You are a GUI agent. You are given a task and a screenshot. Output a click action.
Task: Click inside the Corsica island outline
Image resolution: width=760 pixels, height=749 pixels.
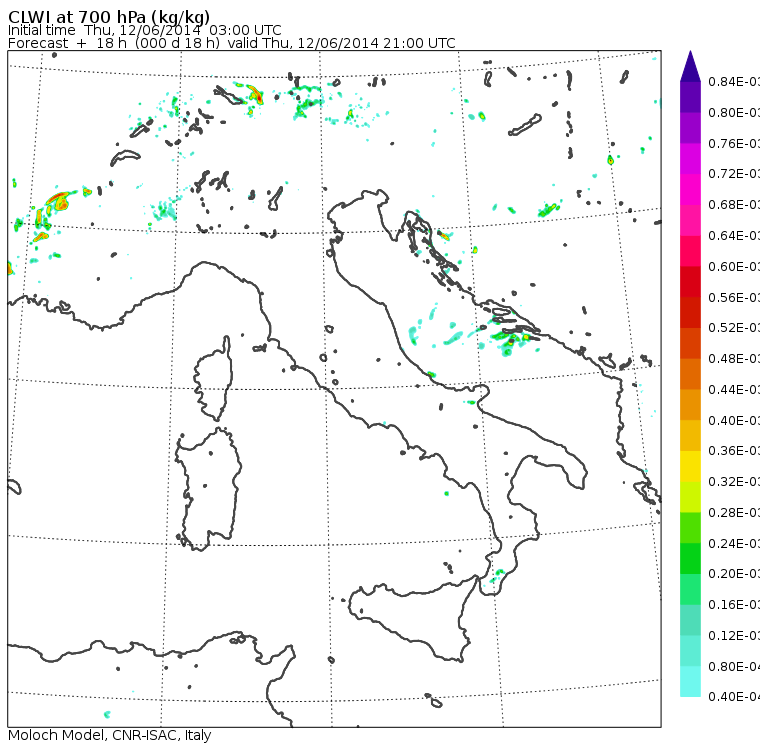(x=214, y=378)
